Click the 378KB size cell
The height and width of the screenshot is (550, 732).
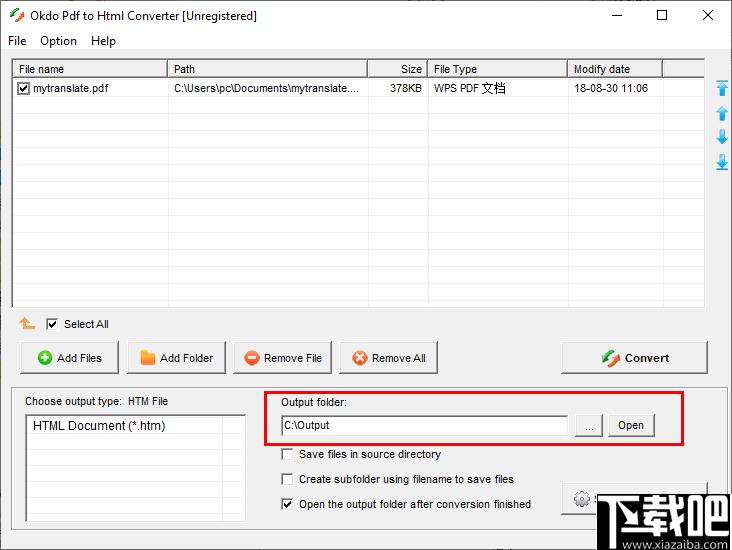[x=406, y=88]
